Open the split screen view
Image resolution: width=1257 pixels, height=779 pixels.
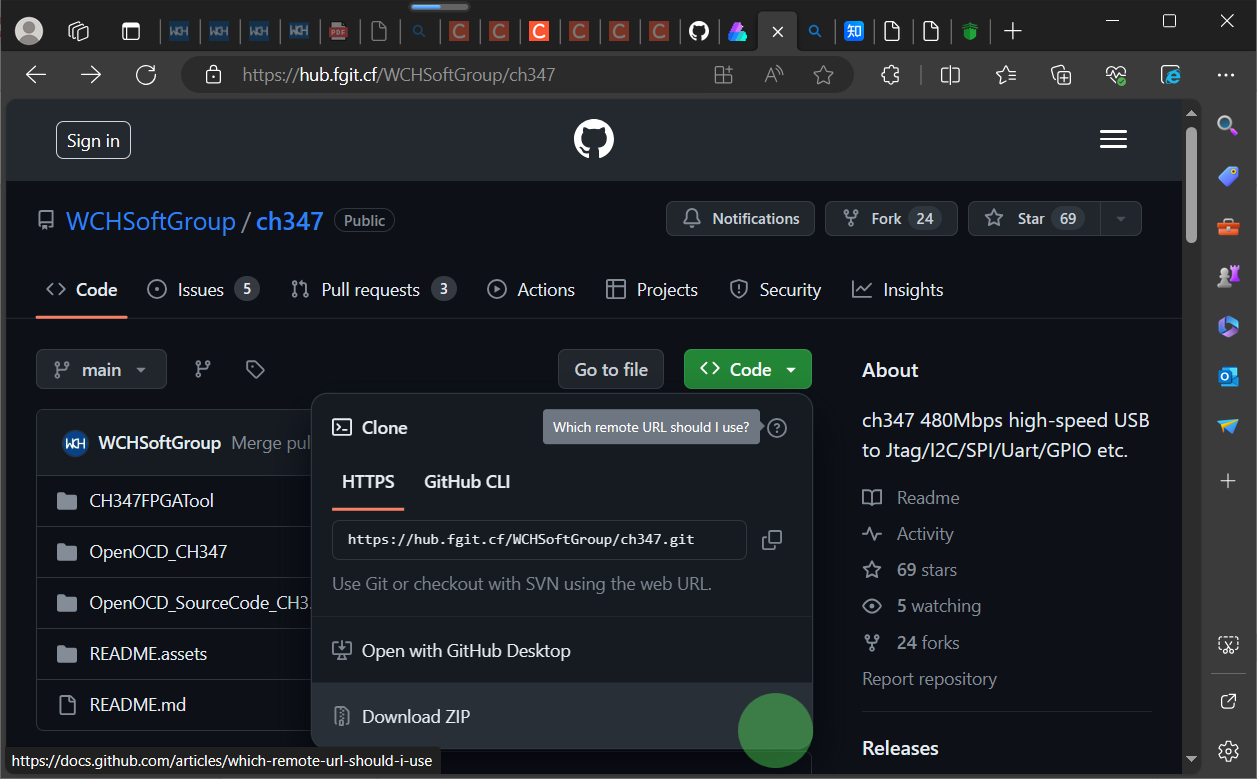tap(950, 75)
